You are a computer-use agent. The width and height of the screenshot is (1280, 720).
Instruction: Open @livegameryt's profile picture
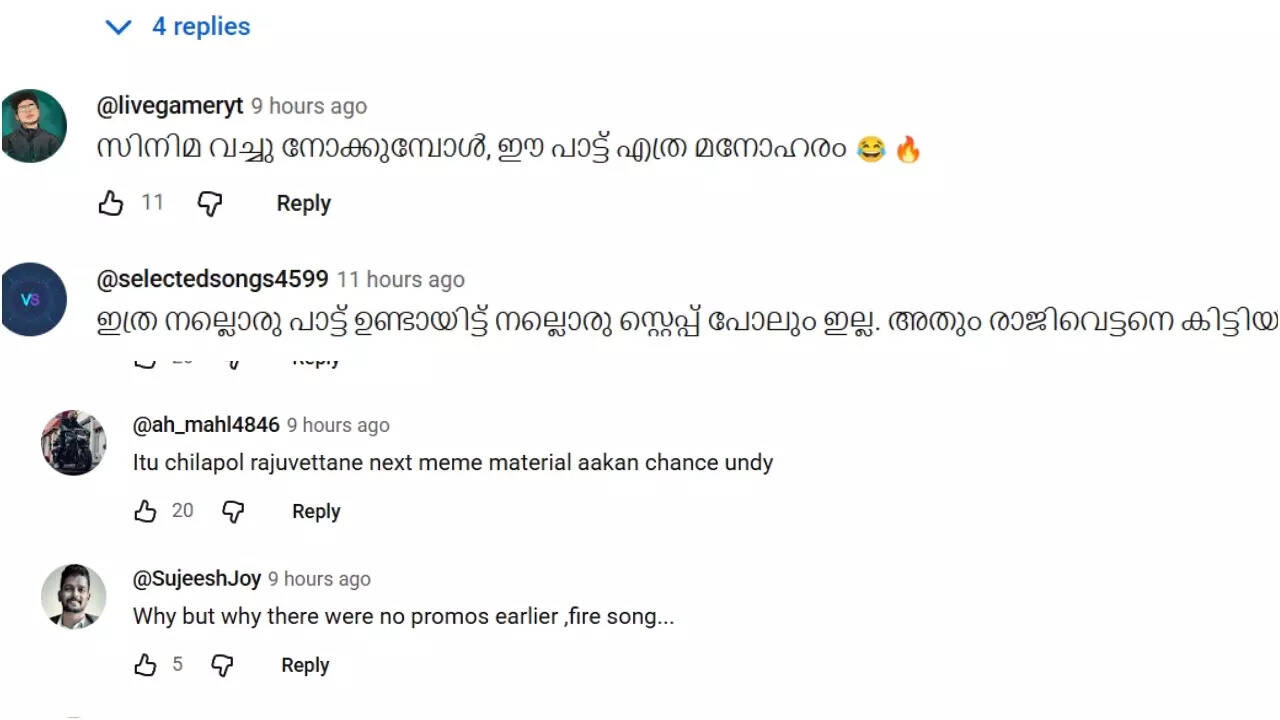pos(34,126)
